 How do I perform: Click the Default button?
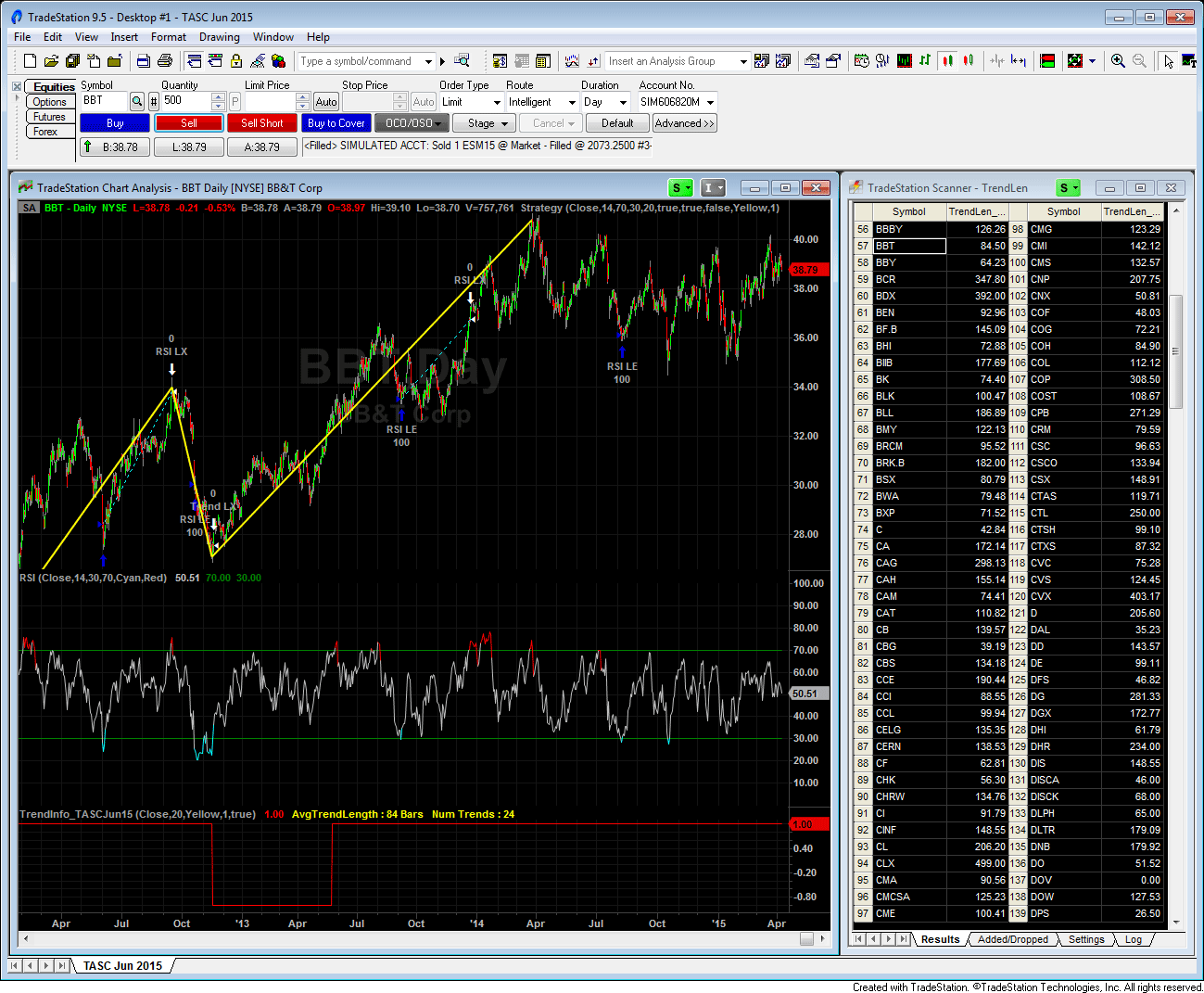click(617, 122)
